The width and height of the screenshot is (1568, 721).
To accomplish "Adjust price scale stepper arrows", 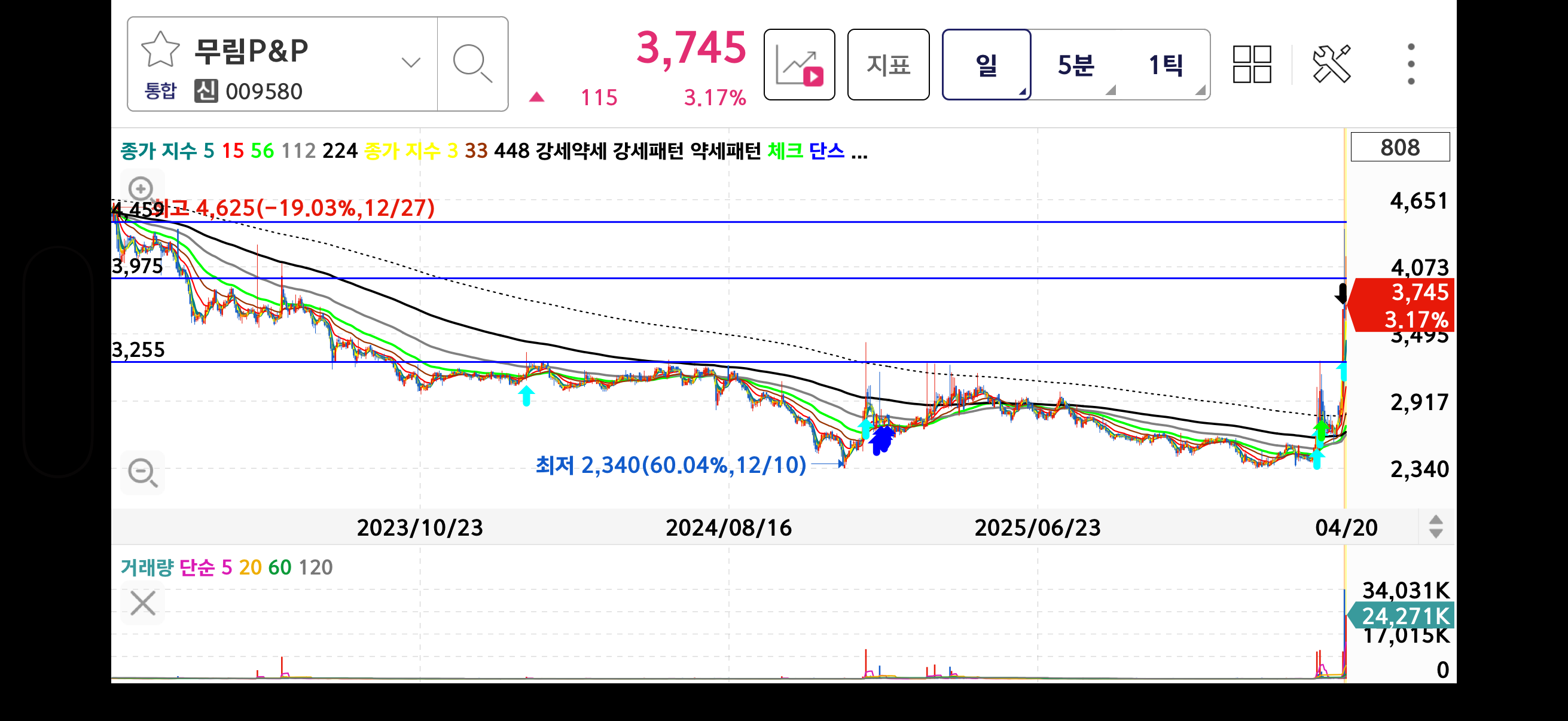I will tap(1436, 527).
